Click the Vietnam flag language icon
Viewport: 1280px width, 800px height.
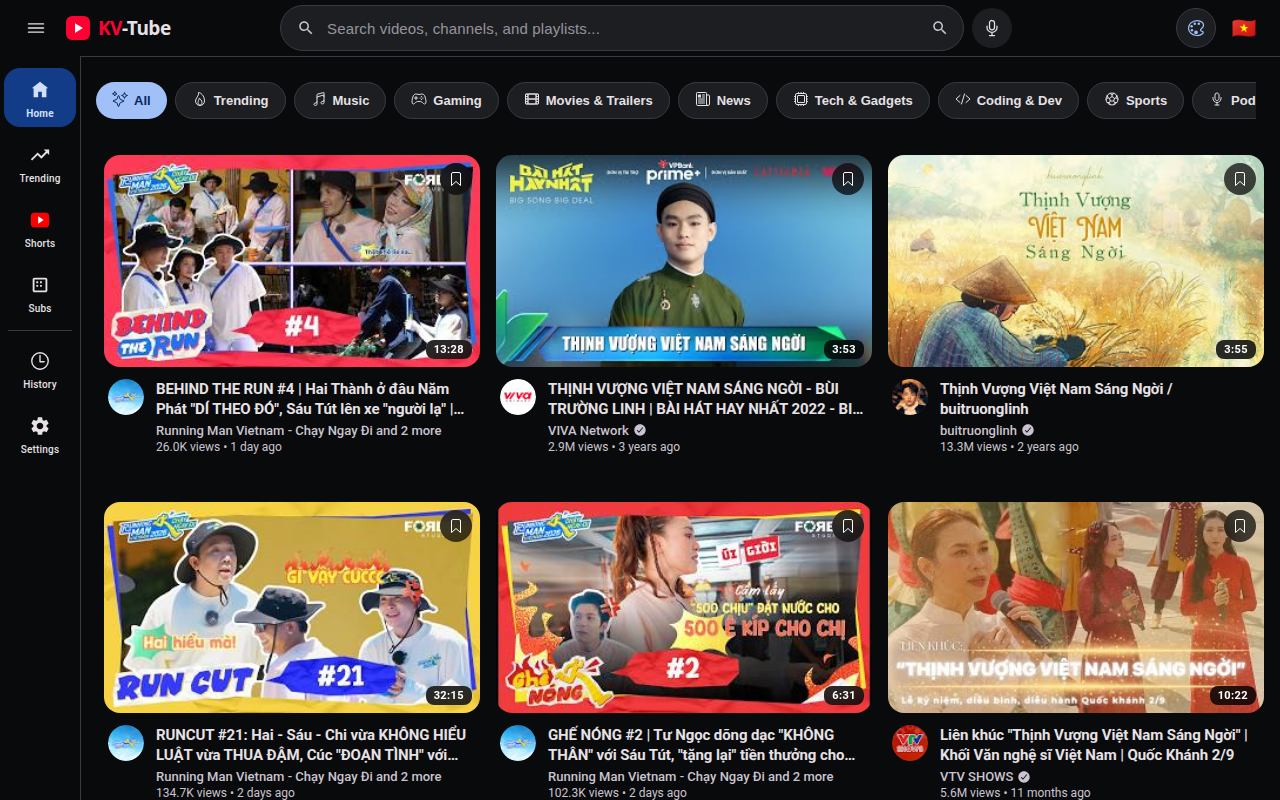point(1243,28)
